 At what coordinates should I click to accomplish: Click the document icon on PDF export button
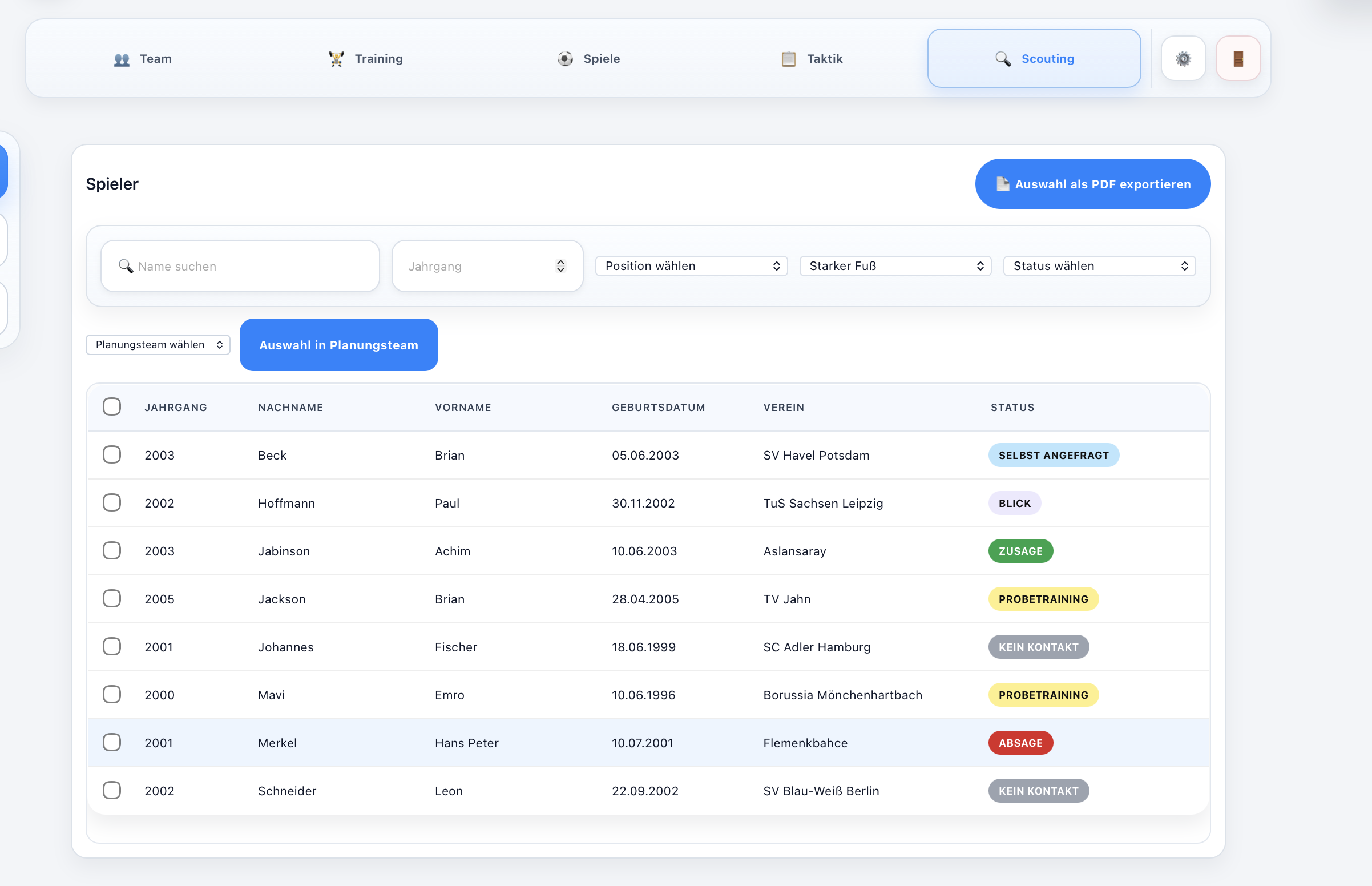pos(1002,183)
